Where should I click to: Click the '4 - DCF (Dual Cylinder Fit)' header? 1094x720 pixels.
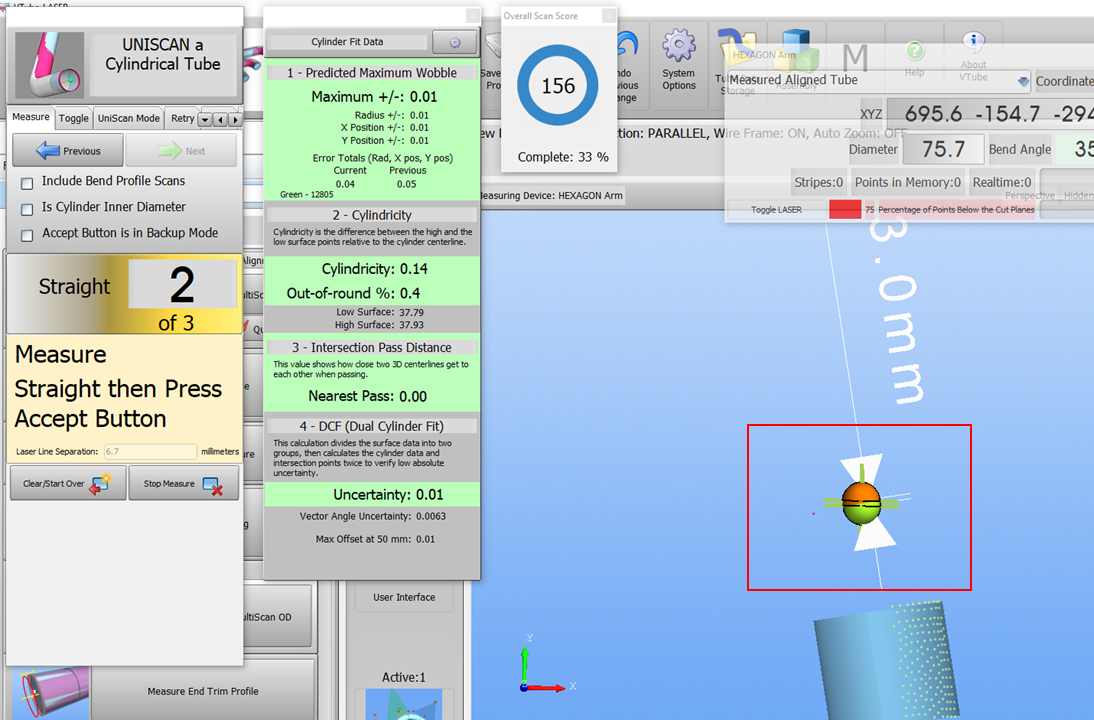[x=372, y=426]
